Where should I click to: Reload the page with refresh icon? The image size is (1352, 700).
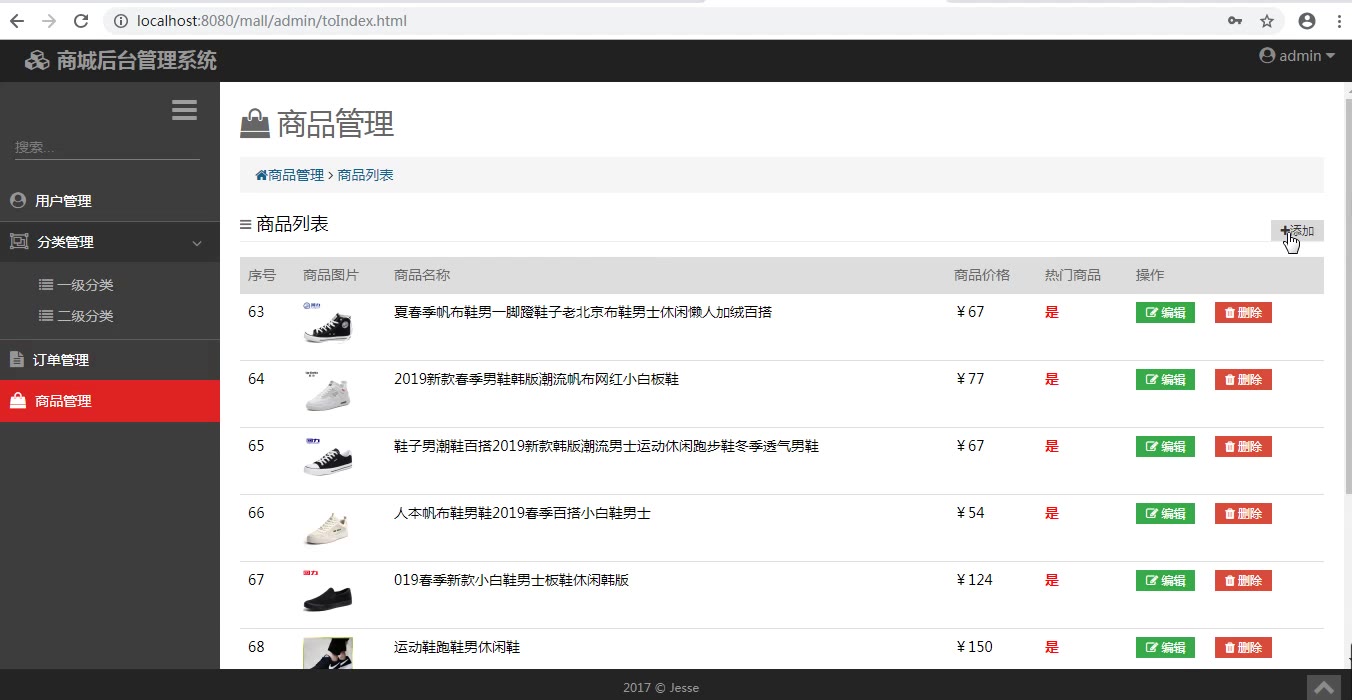click(82, 20)
